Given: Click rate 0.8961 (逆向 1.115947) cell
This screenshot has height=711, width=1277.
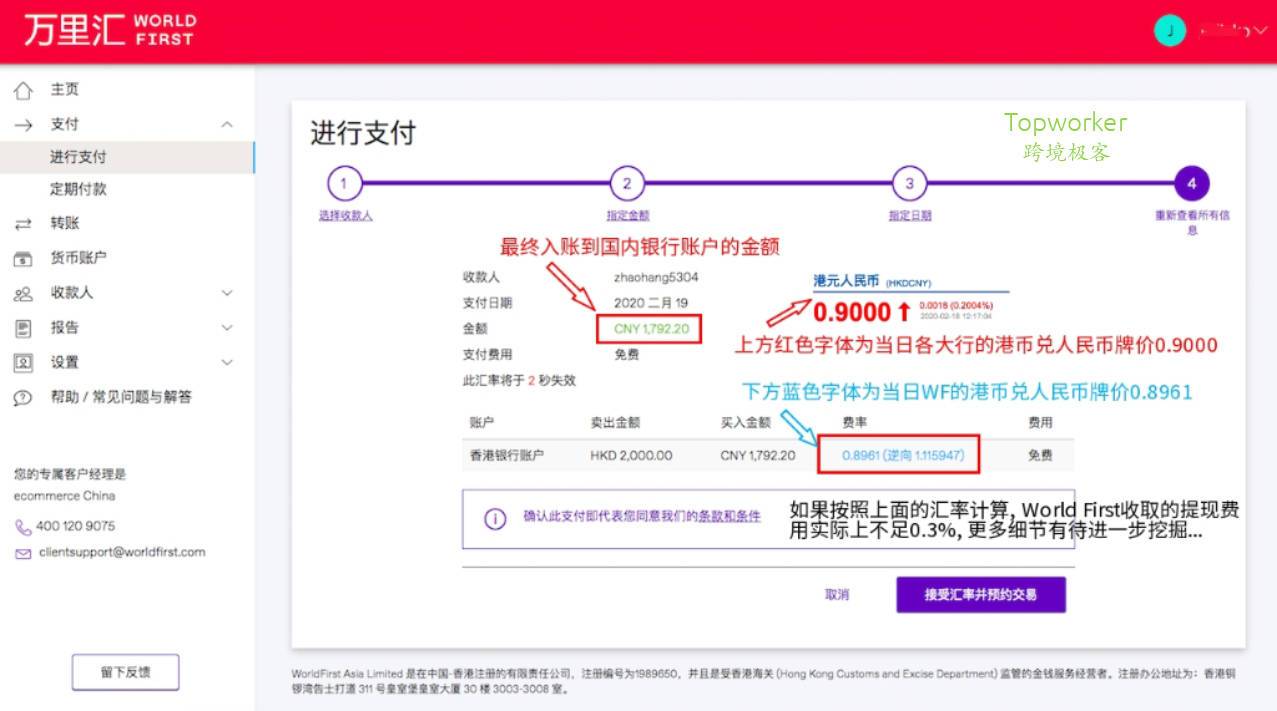Looking at the screenshot, I should (x=902, y=455).
